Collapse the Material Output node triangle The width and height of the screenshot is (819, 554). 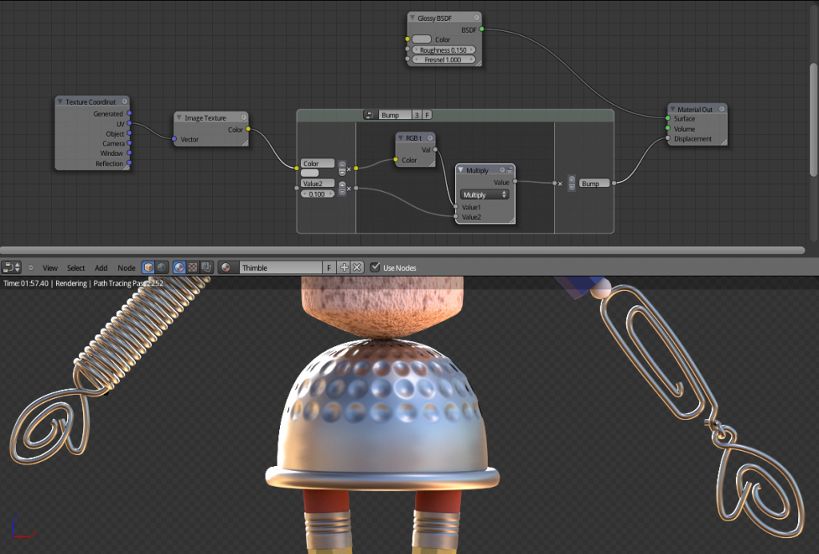pos(672,109)
